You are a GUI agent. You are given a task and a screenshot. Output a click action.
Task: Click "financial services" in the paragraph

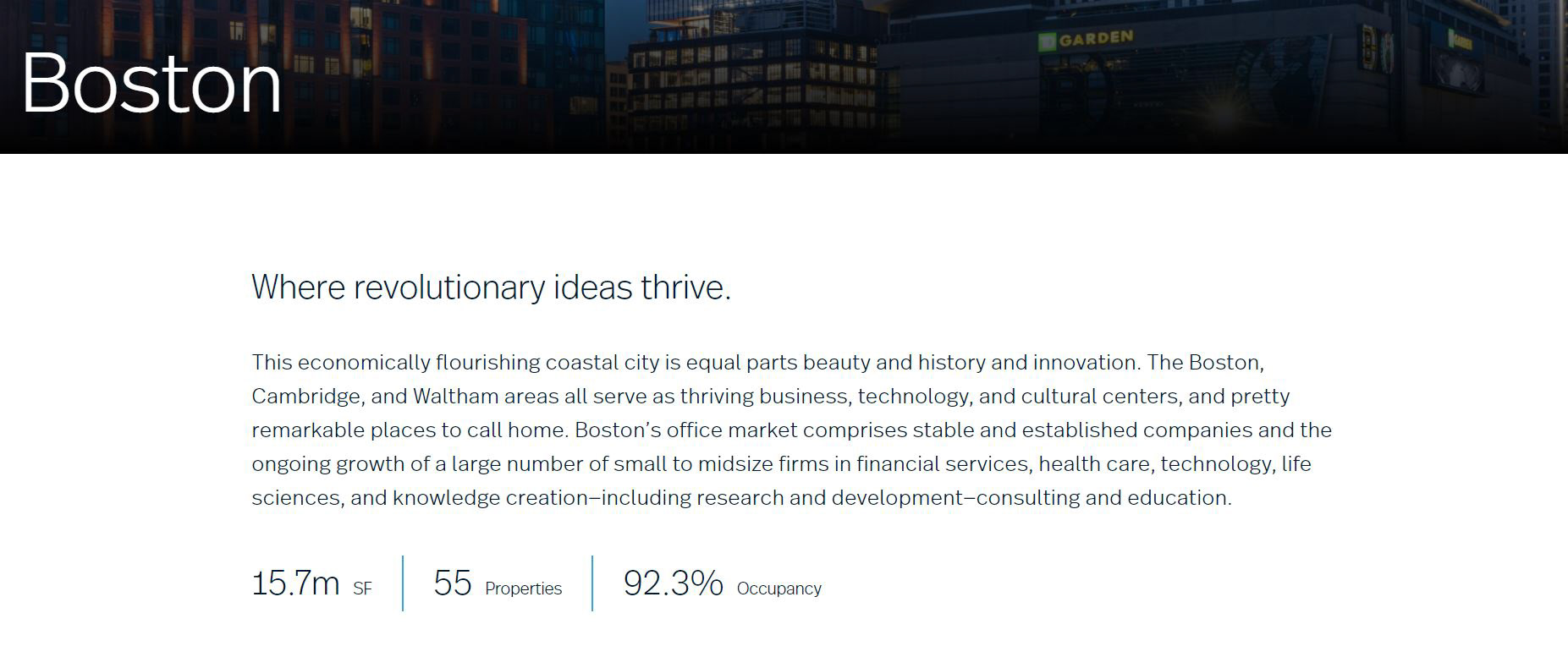coord(943,464)
